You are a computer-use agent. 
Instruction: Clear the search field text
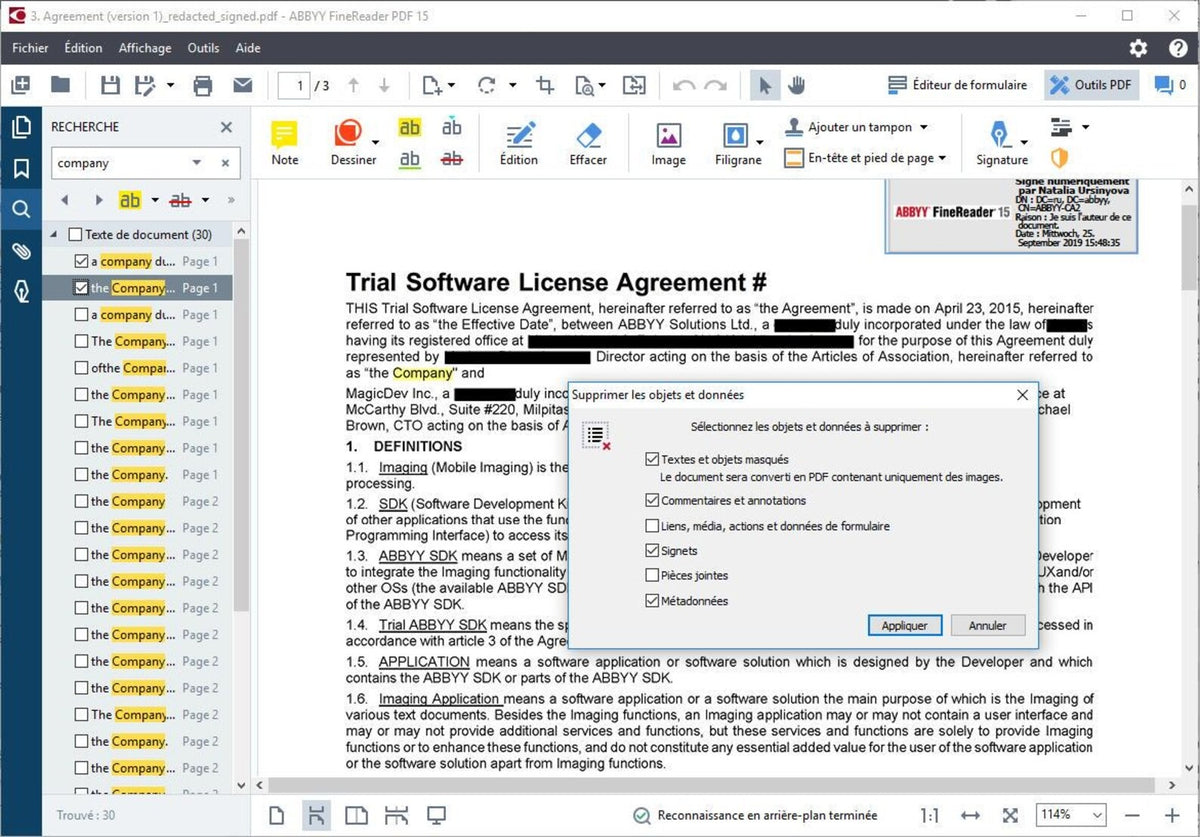pos(225,163)
